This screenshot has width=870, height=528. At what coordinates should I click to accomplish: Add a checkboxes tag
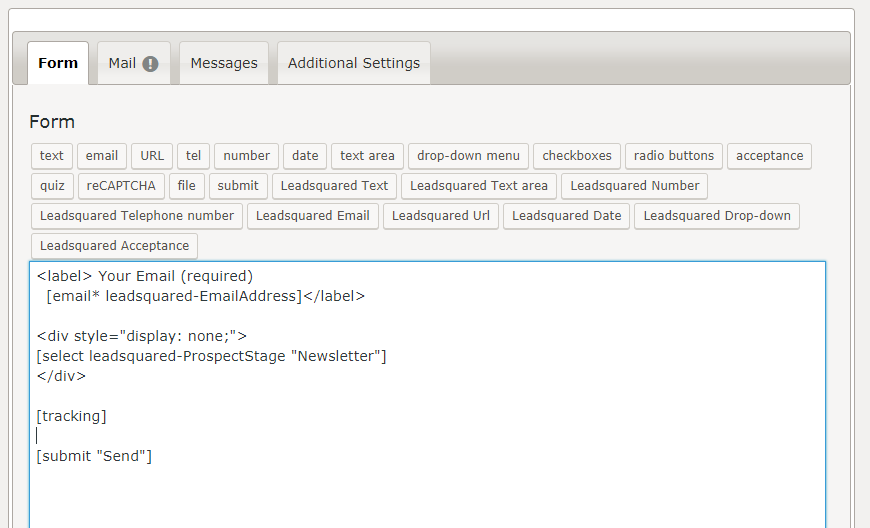pos(577,156)
